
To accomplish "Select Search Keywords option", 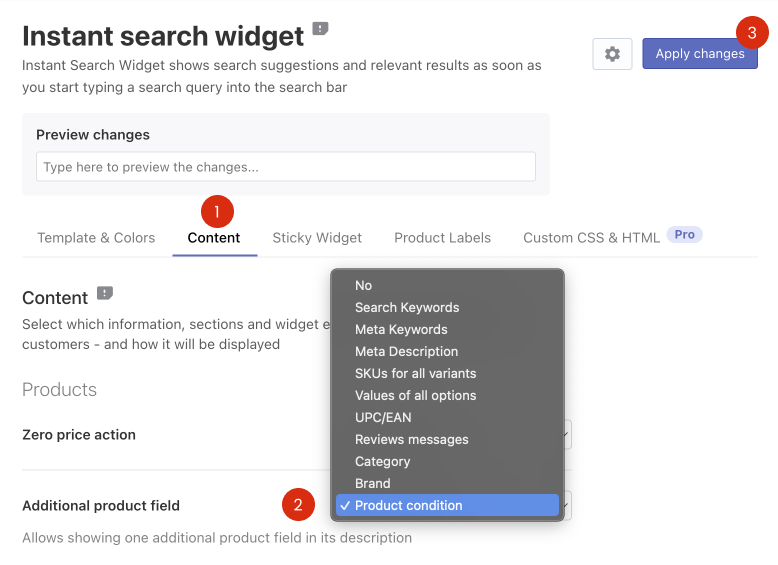I will click(448, 308).
